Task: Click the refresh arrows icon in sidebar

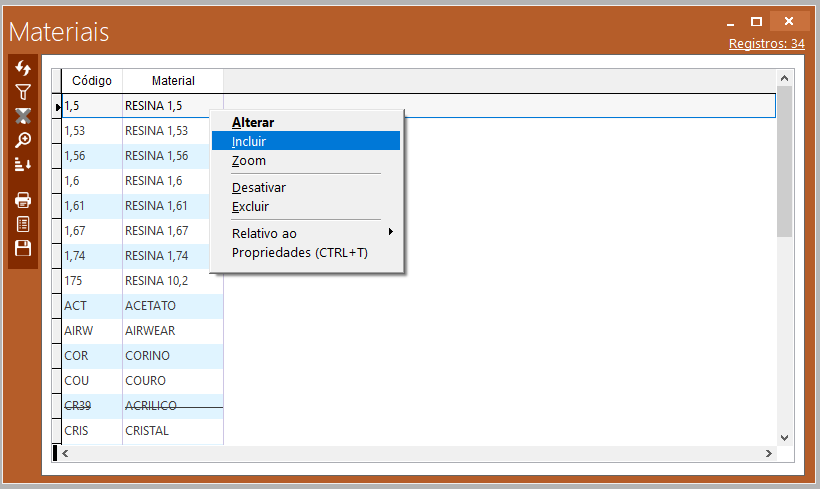Action: pyautogui.click(x=22, y=68)
